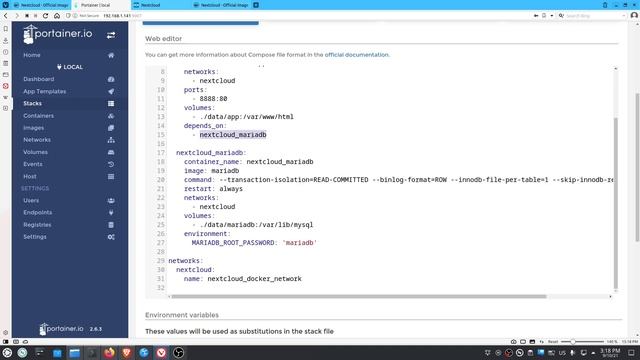Viewport: 640px width, 360px height.
Task: Click the App Templates rocket icon
Action: pyautogui.click(x=111, y=91)
